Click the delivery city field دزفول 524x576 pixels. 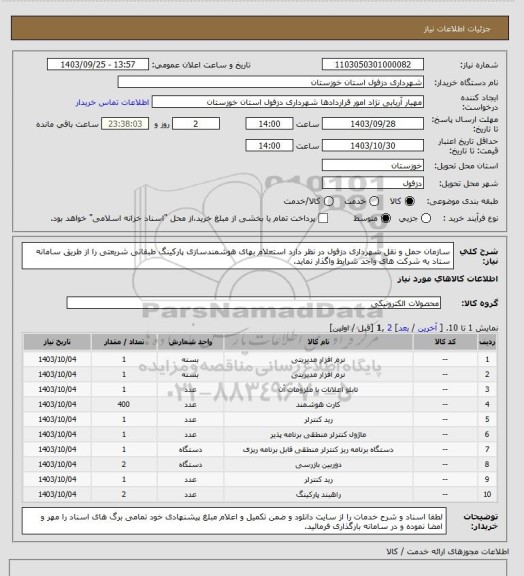point(373,183)
